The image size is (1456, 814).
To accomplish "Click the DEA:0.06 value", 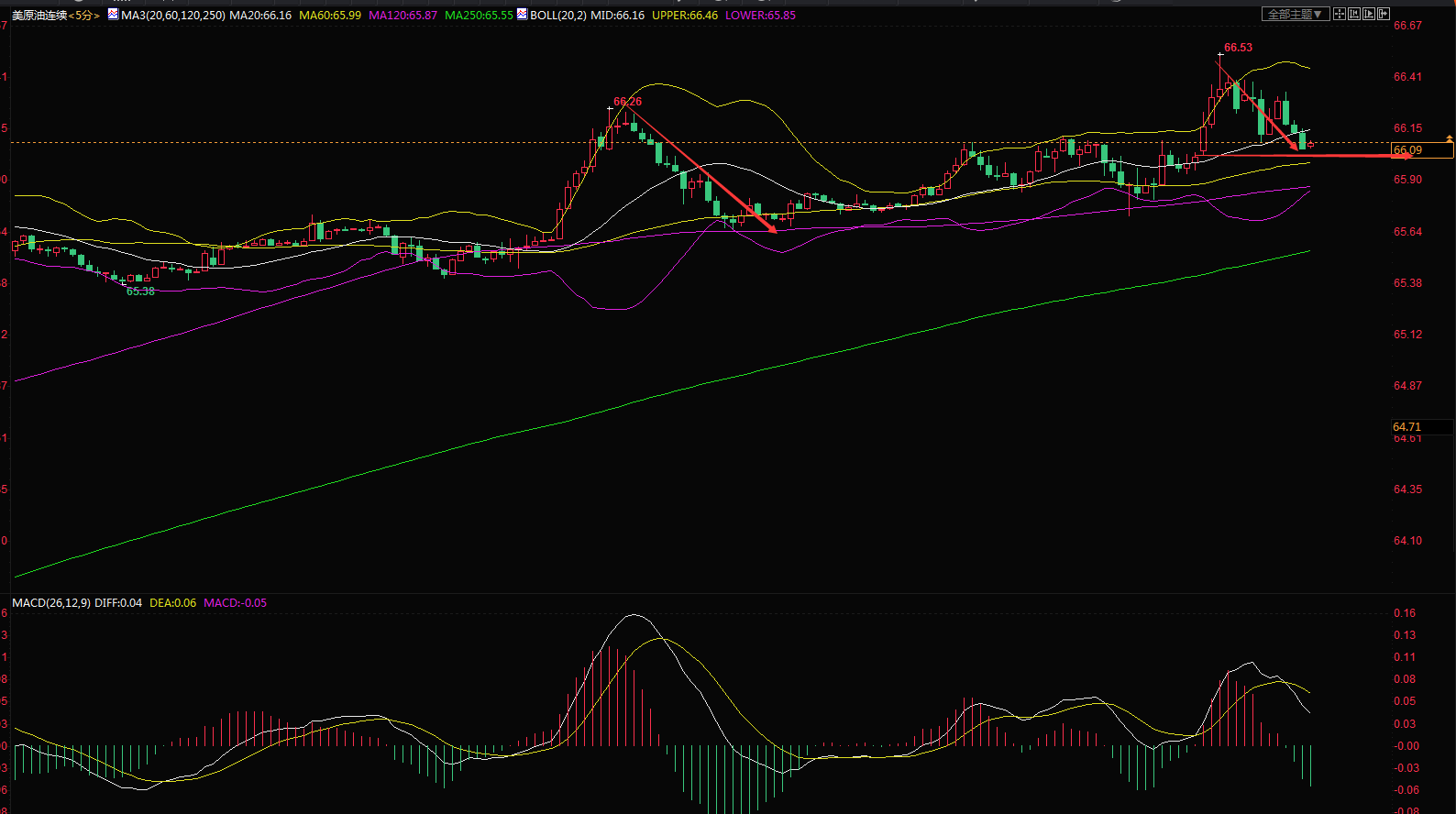I will (172, 603).
